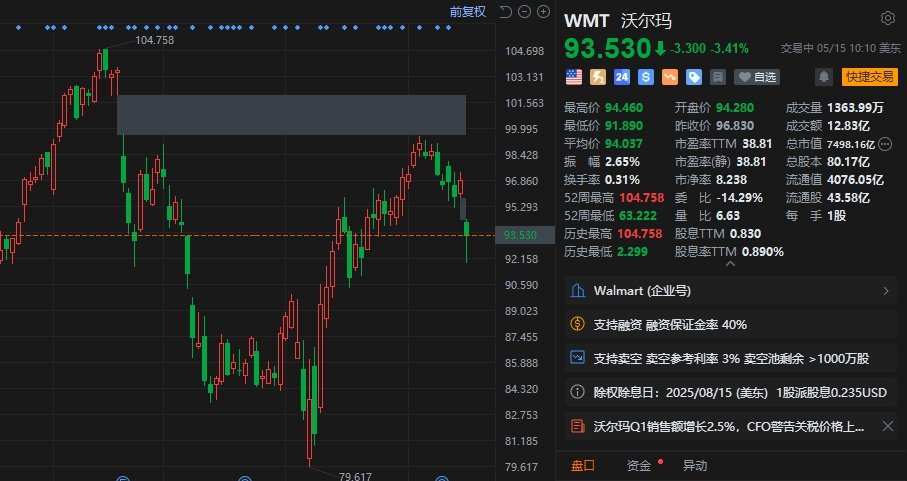
Task: Click the chart reset undo arrow icon
Action: (506, 12)
